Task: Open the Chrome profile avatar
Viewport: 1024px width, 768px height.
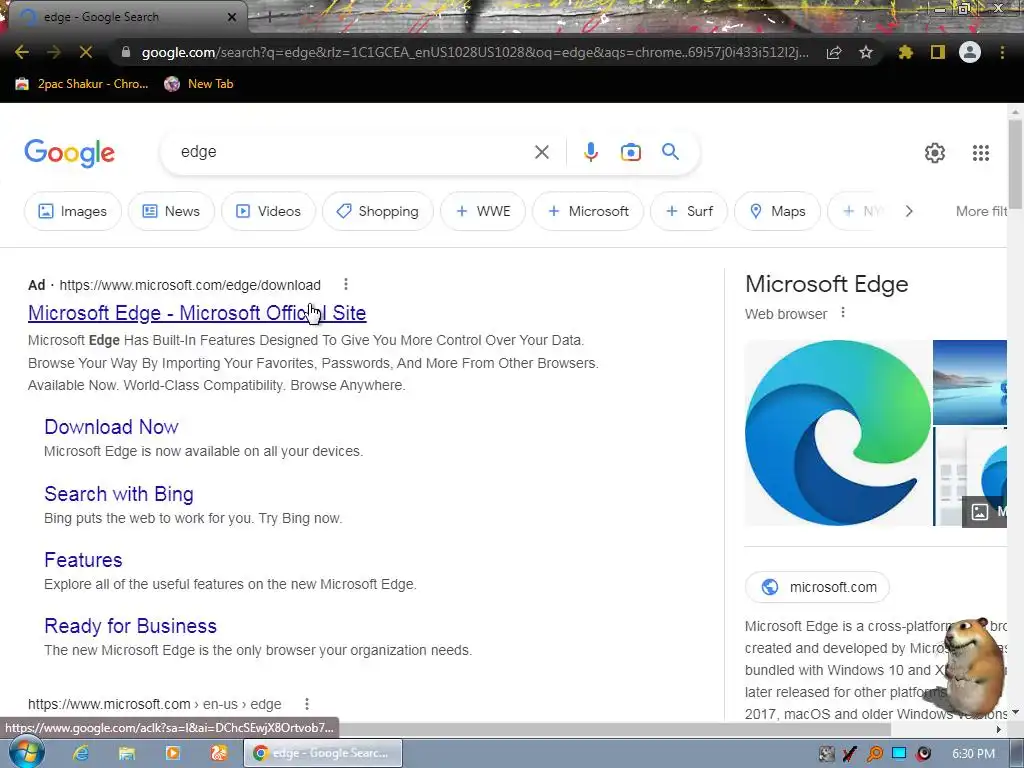Action: 970,52
